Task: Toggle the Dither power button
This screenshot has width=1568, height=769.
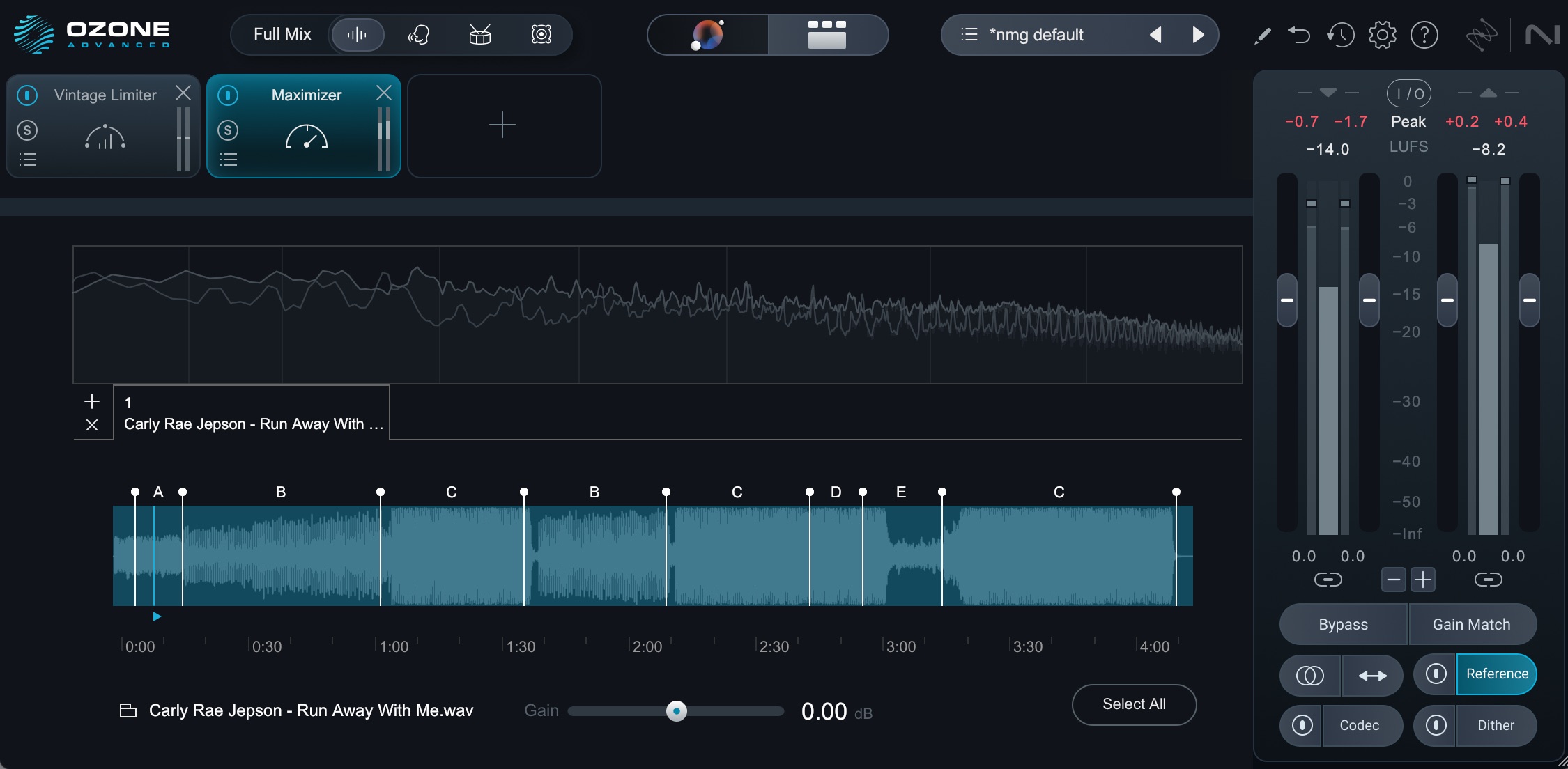Action: pyautogui.click(x=1436, y=725)
